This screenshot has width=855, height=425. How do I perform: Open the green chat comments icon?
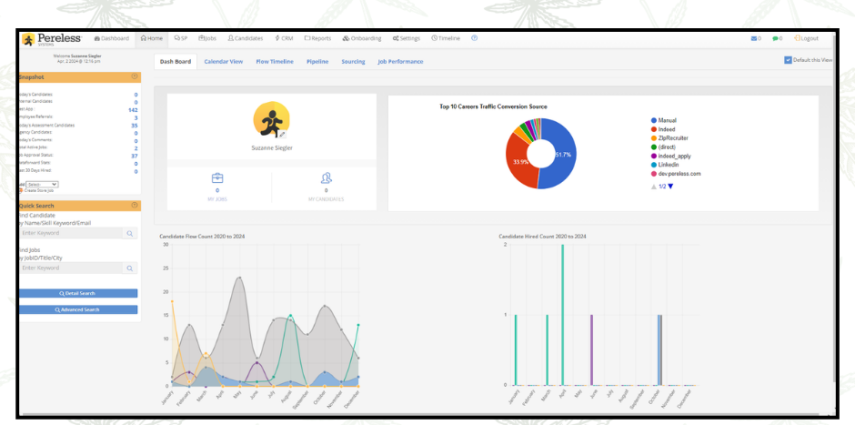(777, 38)
